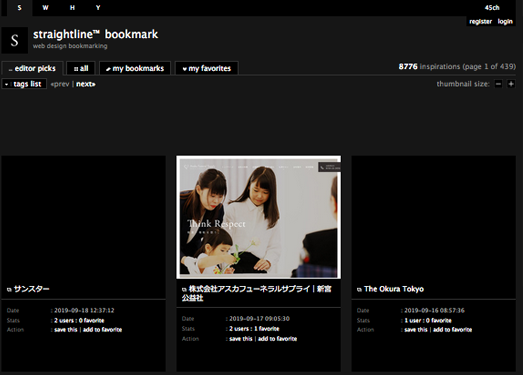Click the date 2019-09-17 09:05:30
The width and height of the screenshot is (523, 375).
259,319
